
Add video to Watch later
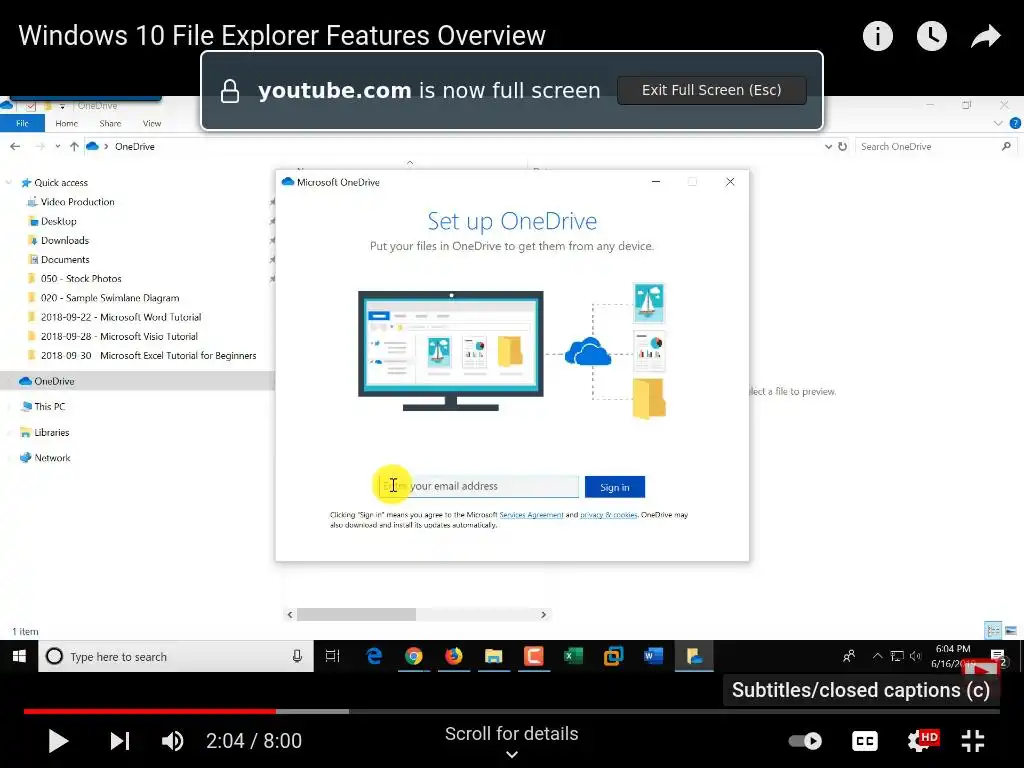[x=931, y=36]
